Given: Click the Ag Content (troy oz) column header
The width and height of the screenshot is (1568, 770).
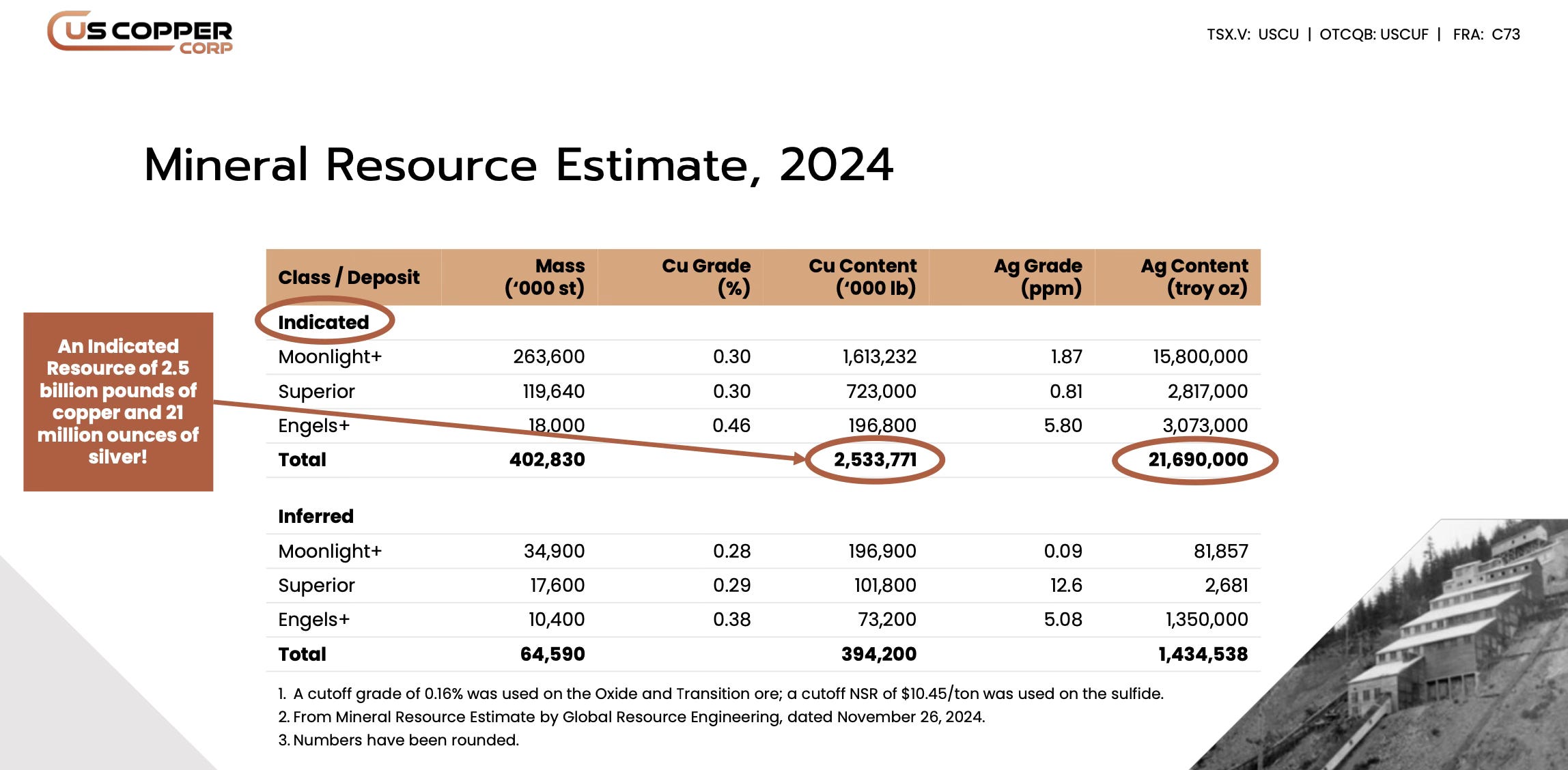Looking at the screenshot, I should [x=1194, y=276].
